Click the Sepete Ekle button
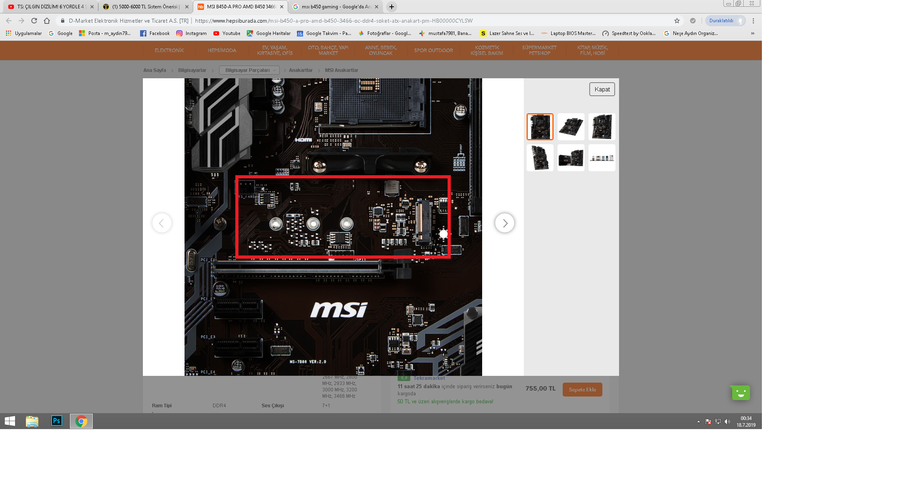Viewport: 900px width, 503px height. (x=582, y=389)
